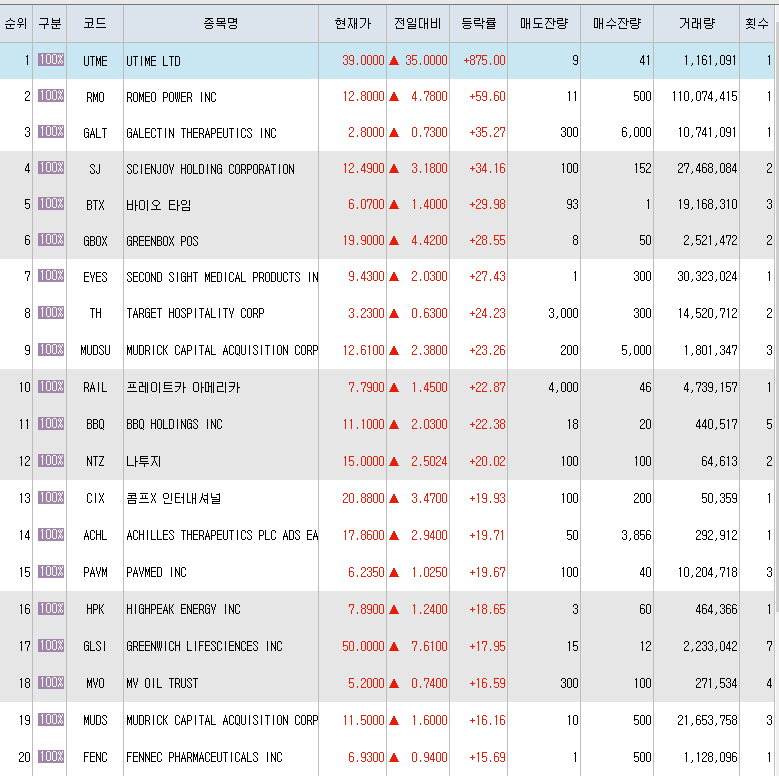Select GALECTIN THERAPEUTICS INC stock name
Image resolution: width=779 pixels, height=776 pixels.
[201, 133]
